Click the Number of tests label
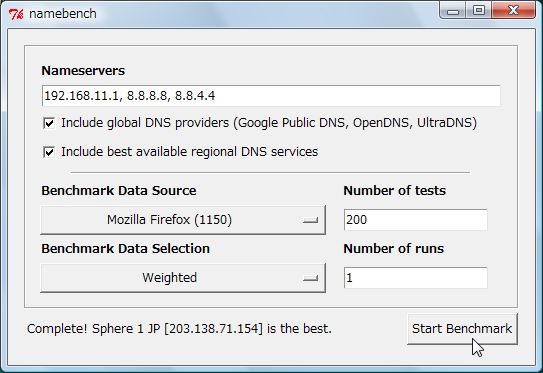This screenshot has width=543, height=373. [x=394, y=191]
